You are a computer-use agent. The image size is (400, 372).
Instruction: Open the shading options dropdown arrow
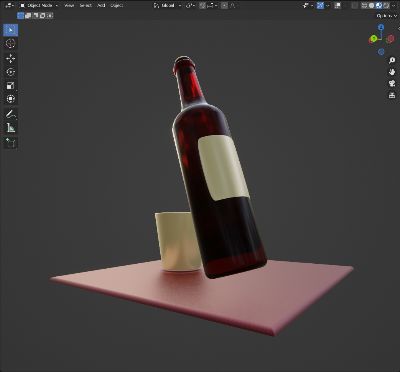point(393,5)
